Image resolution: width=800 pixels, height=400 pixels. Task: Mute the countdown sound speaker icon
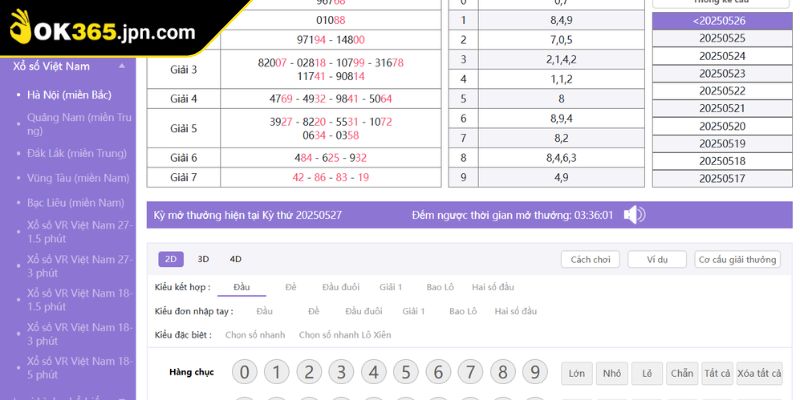pyautogui.click(x=634, y=215)
